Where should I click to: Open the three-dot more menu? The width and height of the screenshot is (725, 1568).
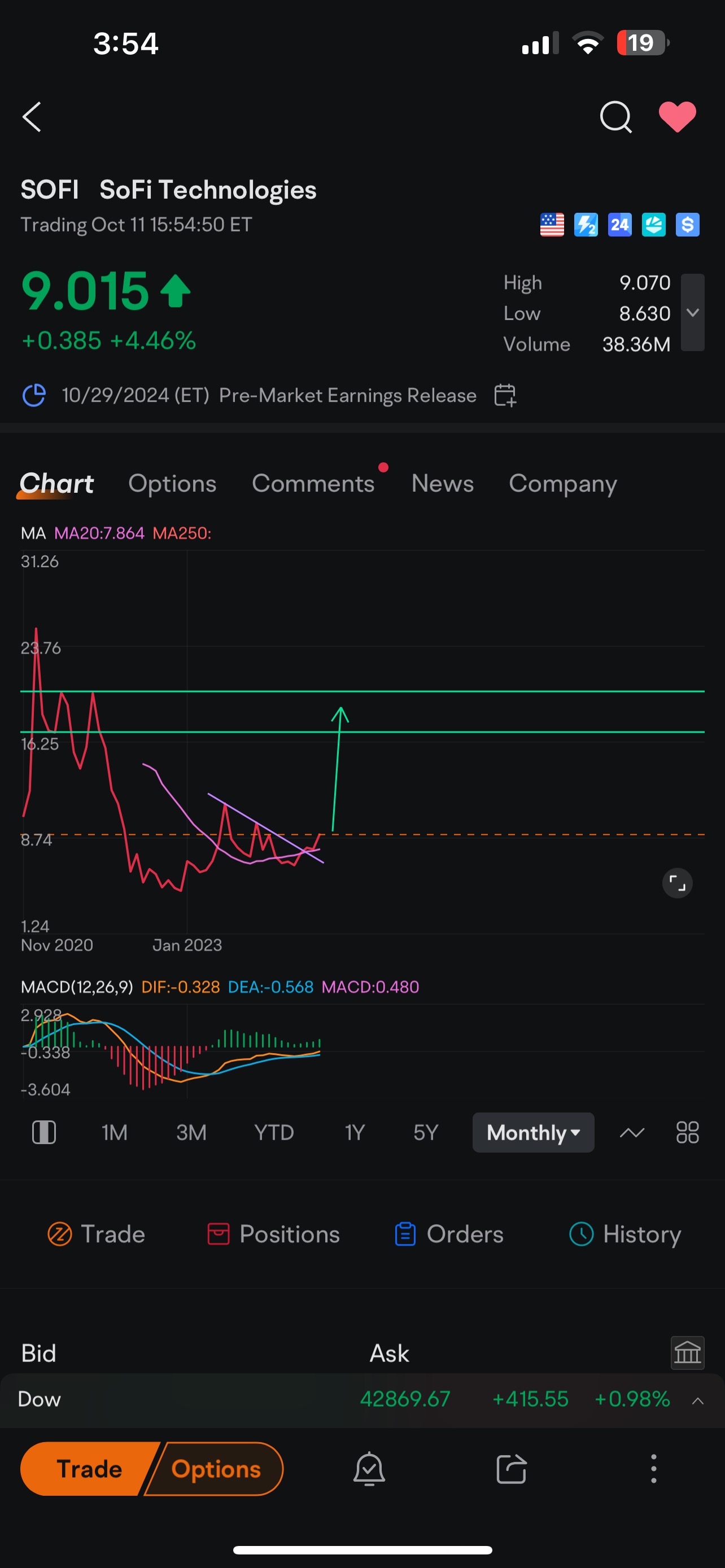click(x=654, y=1468)
